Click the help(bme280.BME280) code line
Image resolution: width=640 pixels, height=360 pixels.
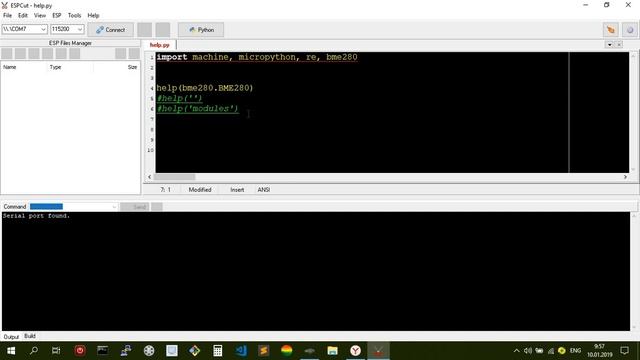[x=205, y=88]
